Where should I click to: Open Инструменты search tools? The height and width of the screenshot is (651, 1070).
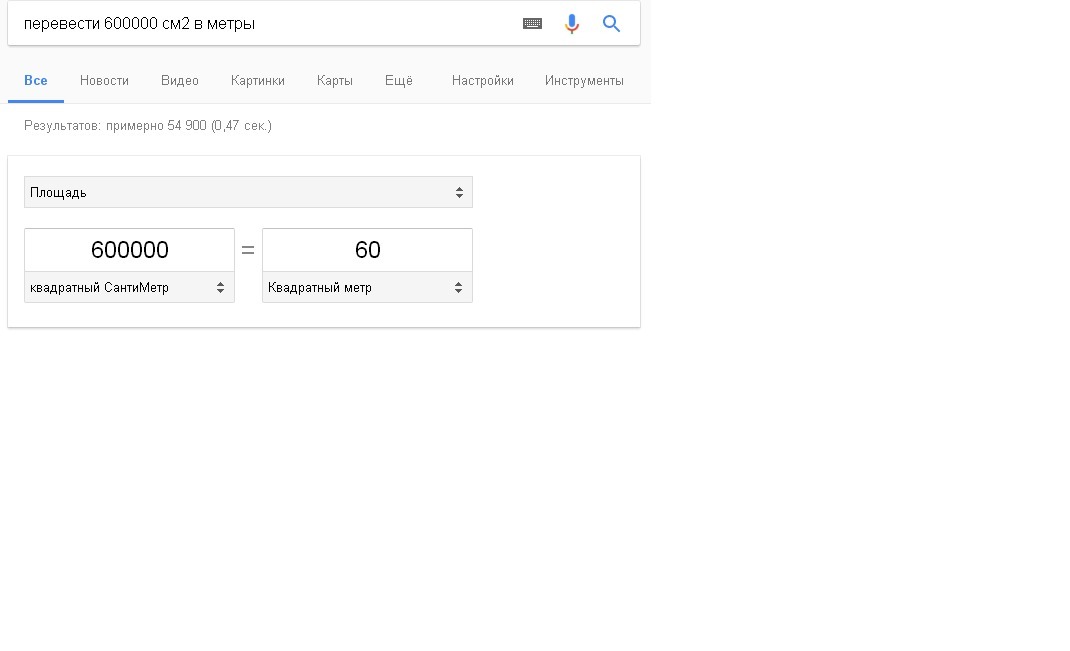tap(584, 81)
